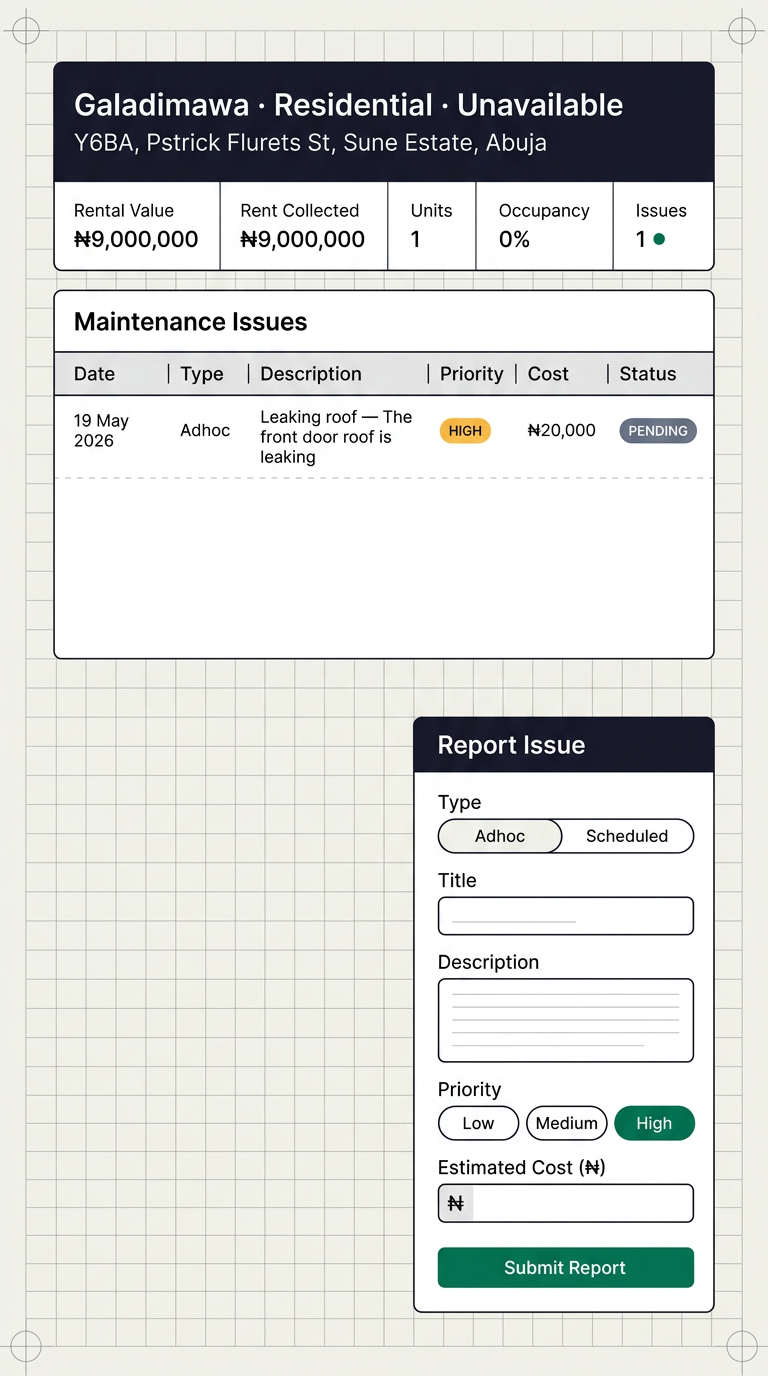The height and width of the screenshot is (1376, 768).
Task: Sort by the Priority column header
Action: 471,374
